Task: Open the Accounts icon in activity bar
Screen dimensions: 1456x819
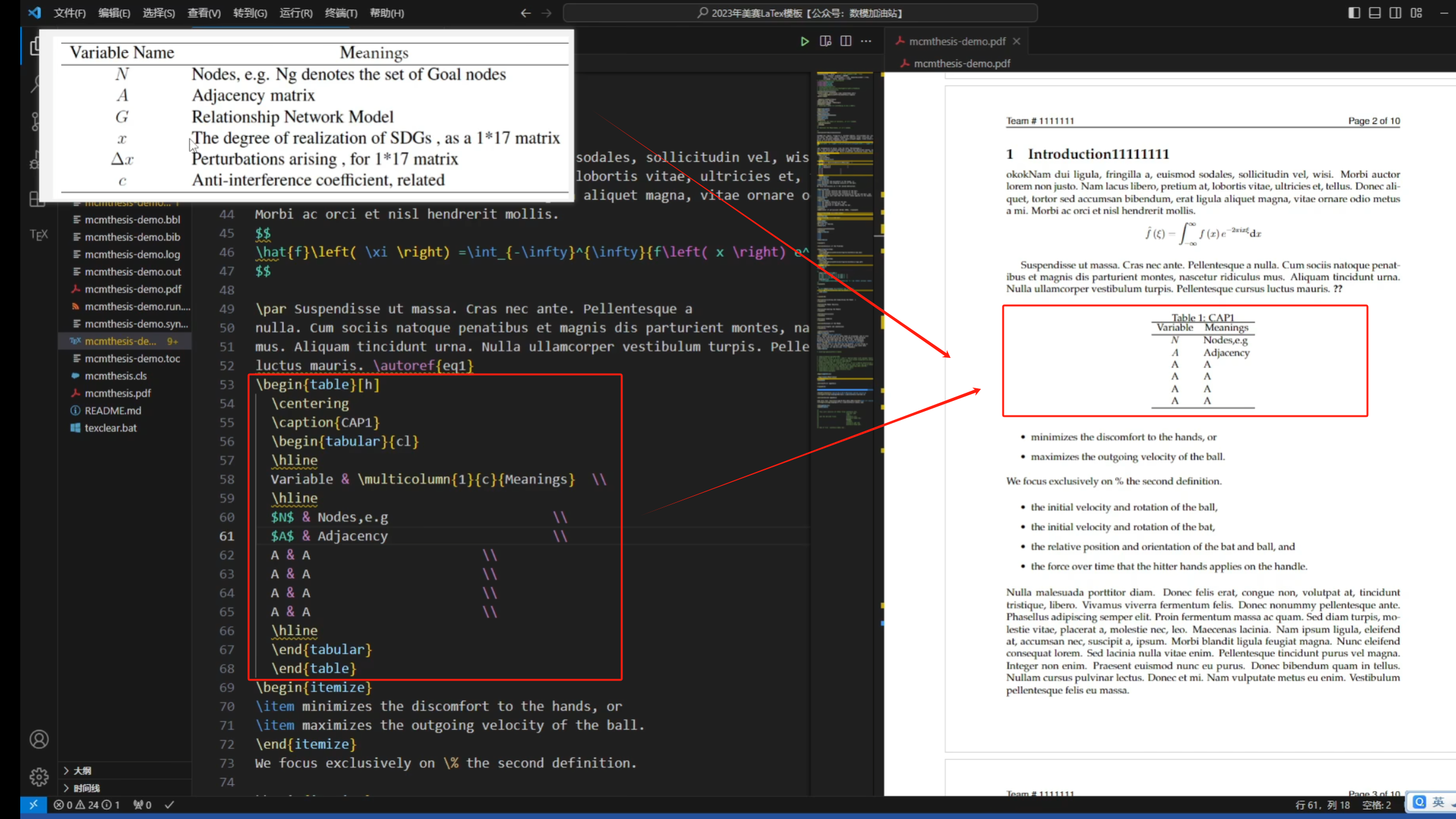Action: point(39,739)
